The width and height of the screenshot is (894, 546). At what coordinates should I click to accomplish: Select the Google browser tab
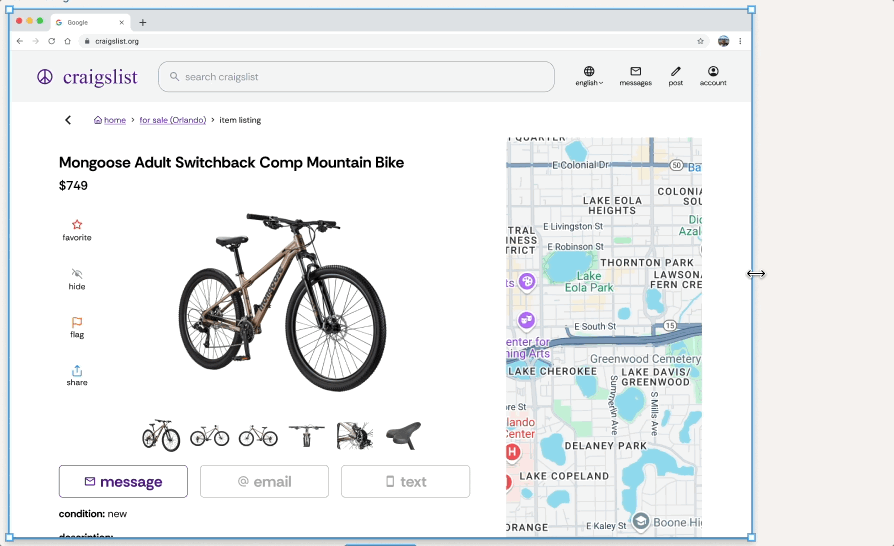[x=90, y=22]
